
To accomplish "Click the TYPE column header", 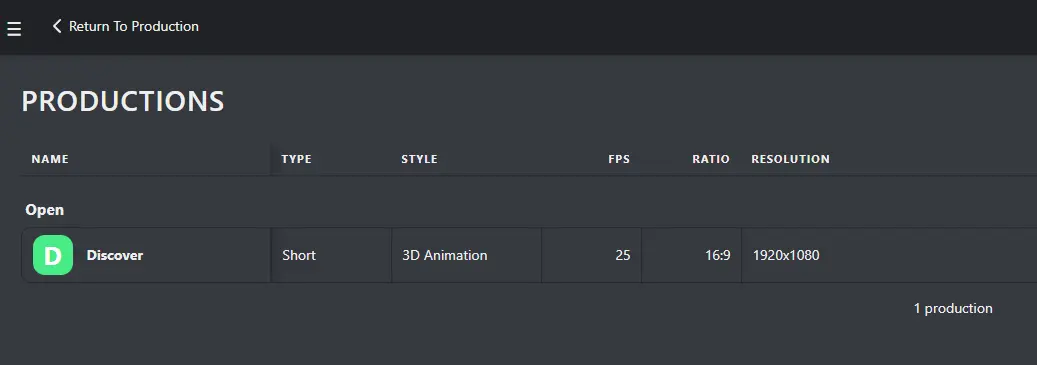I will pos(296,159).
